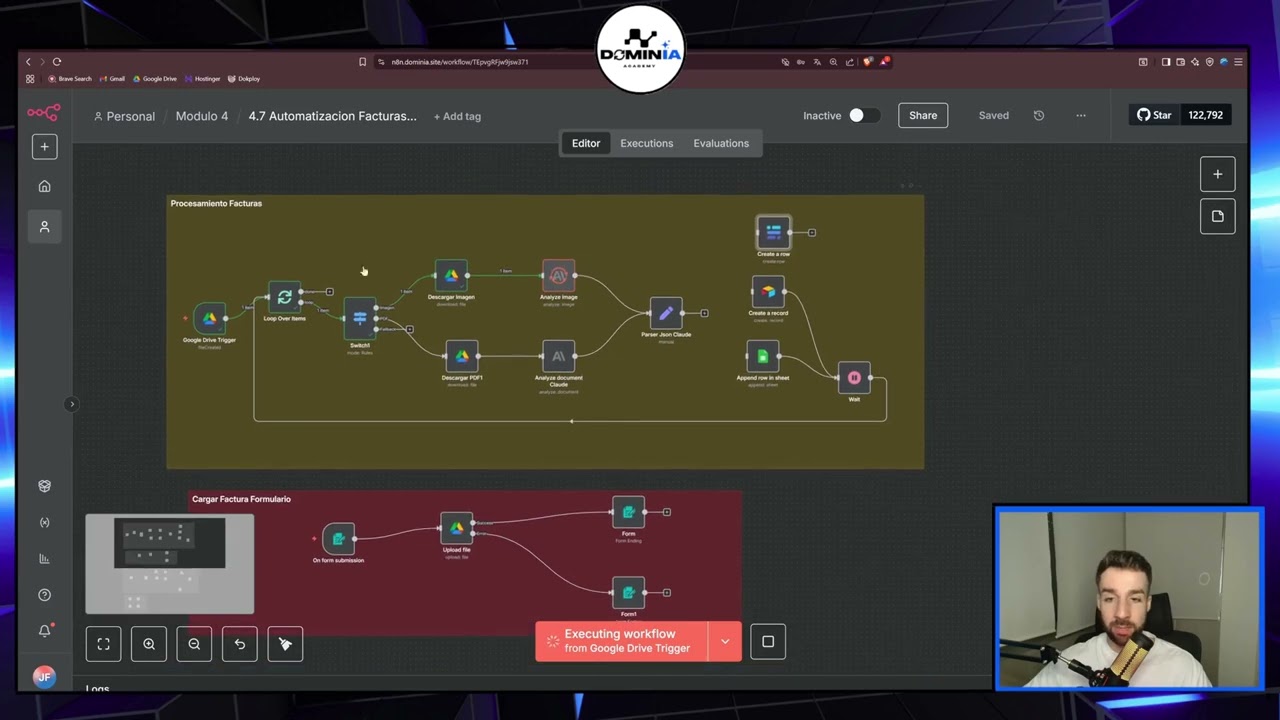Add a node after Parser Json Claude output

point(704,313)
